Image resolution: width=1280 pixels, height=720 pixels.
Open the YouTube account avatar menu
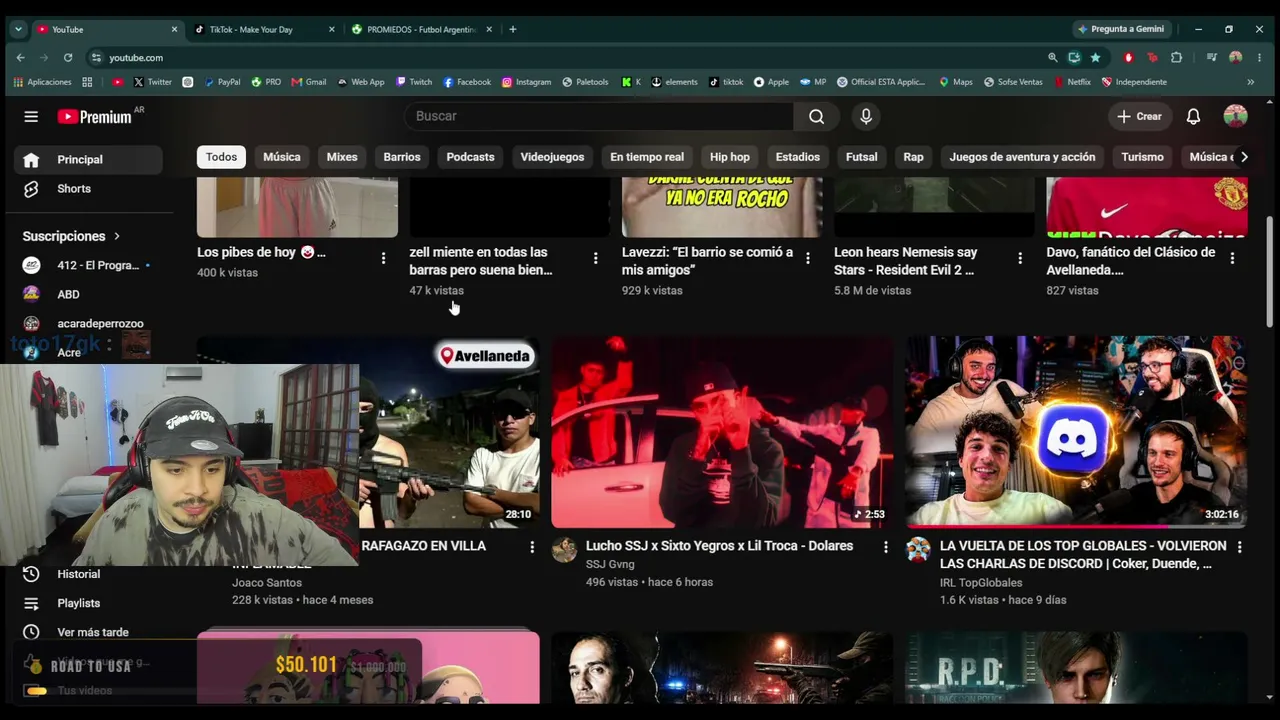tap(1235, 117)
